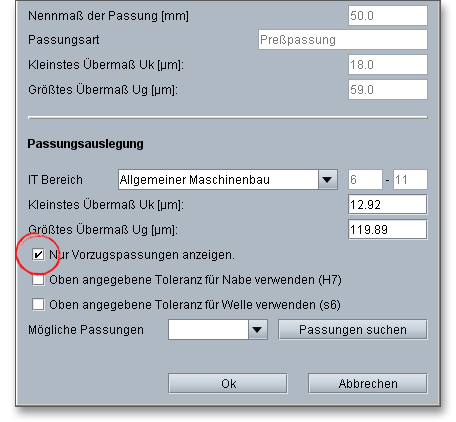456x422 pixels.
Task: Enable Toleranz für Welle verwenden (s6)
Action: point(38,304)
